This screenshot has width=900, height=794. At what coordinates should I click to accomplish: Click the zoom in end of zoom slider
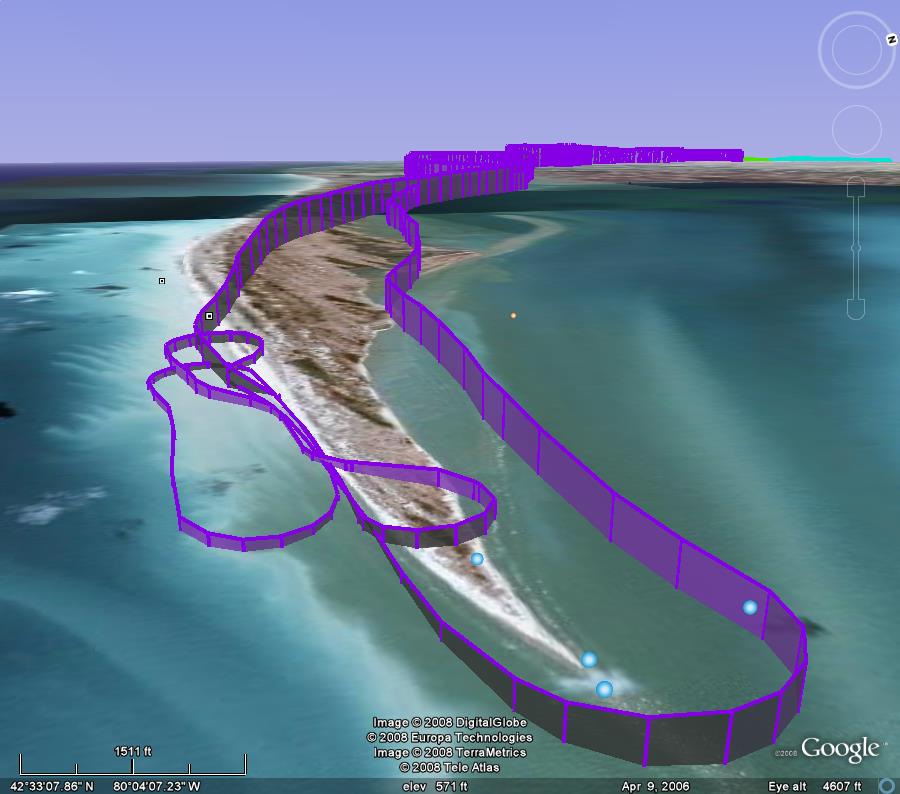click(855, 187)
